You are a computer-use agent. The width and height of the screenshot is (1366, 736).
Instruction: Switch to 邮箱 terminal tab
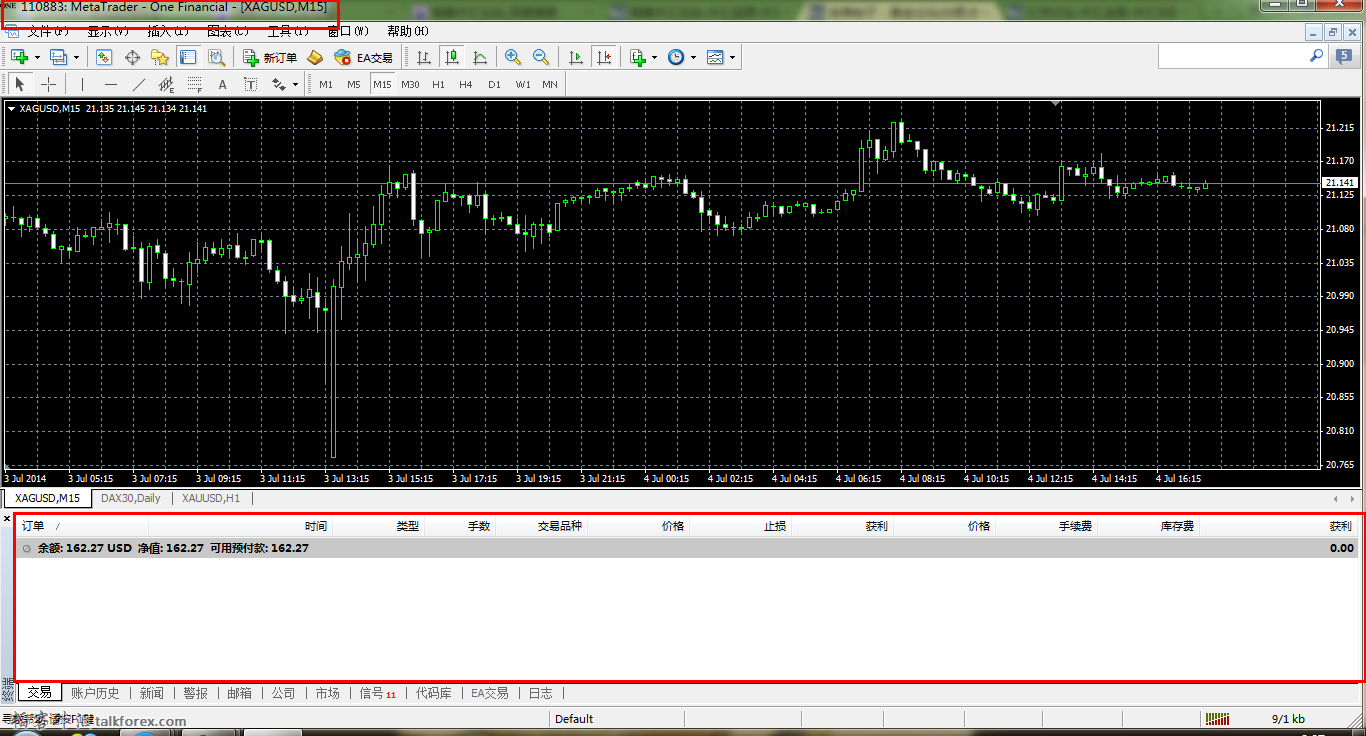pyautogui.click(x=240, y=693)
